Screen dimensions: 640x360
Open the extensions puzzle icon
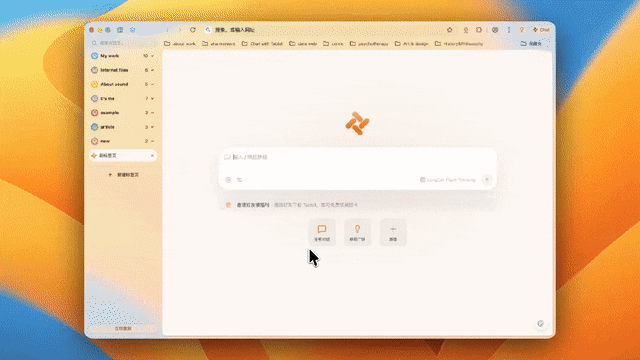click(479, 30)
